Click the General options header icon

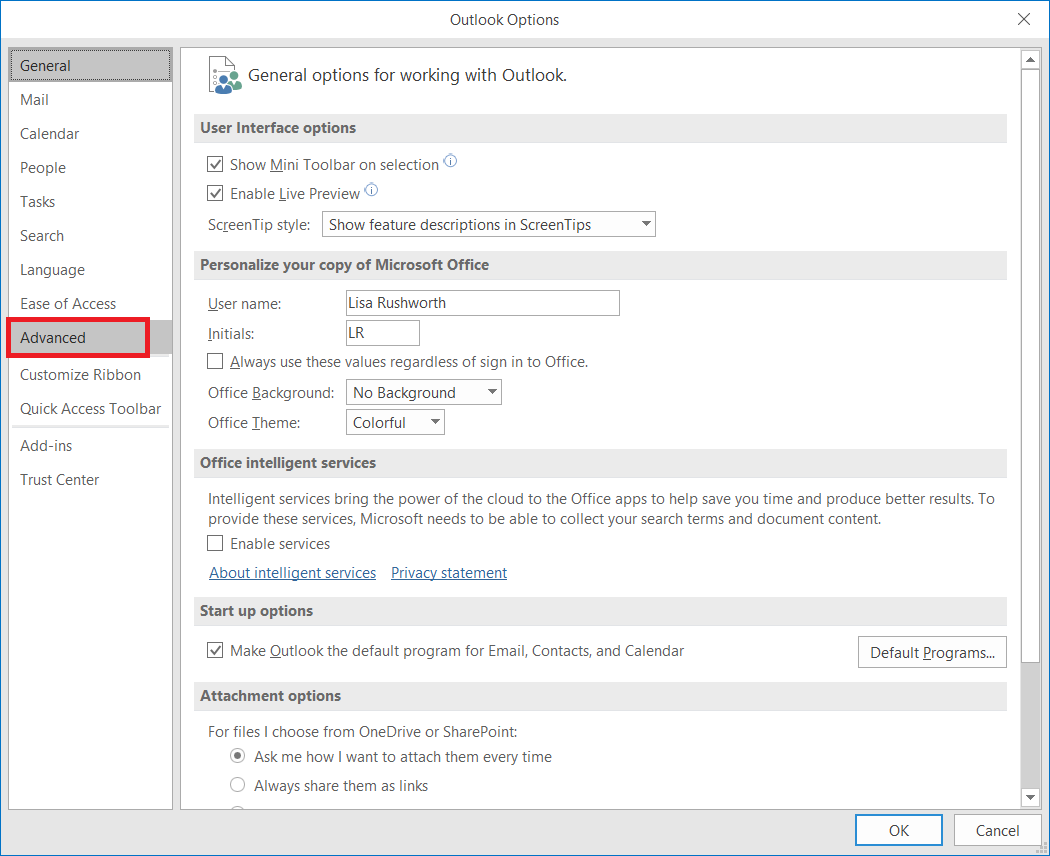224,75
